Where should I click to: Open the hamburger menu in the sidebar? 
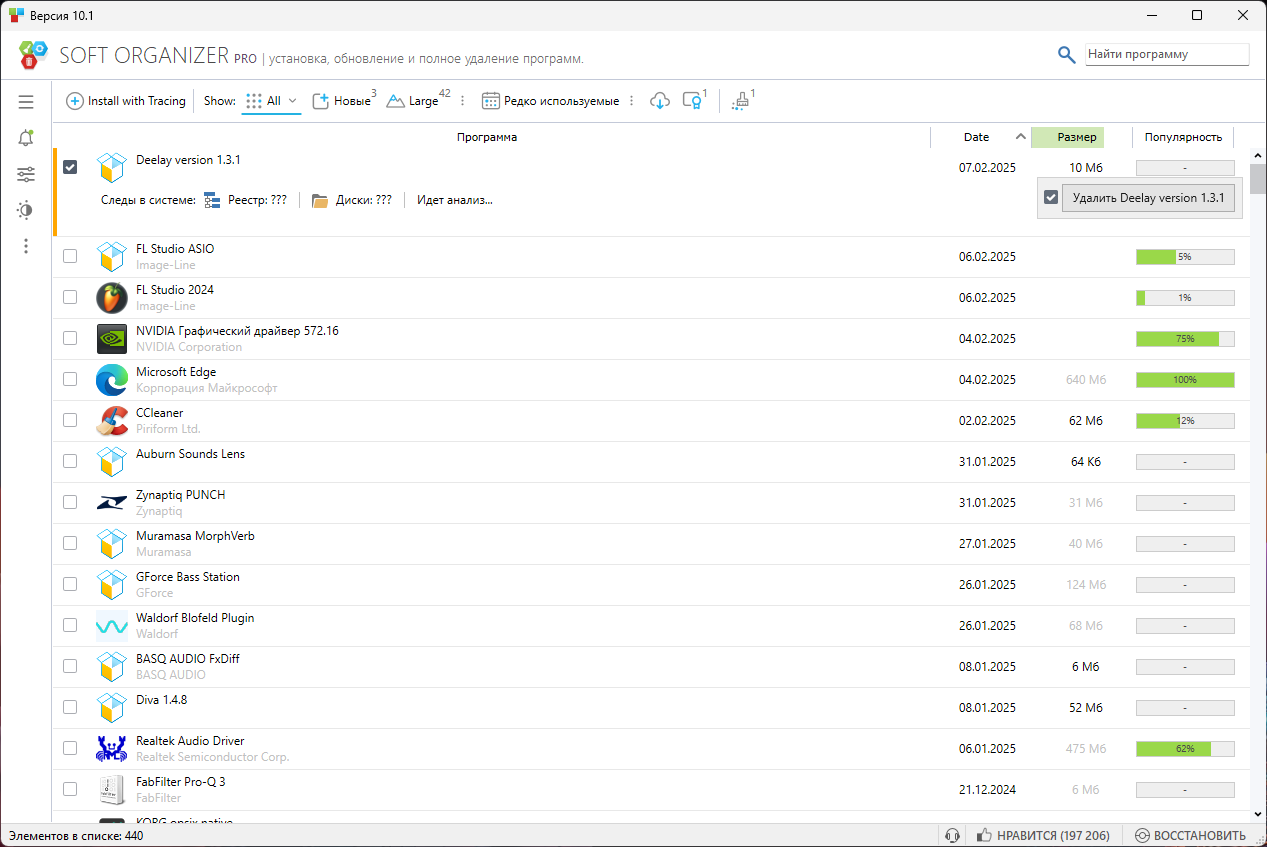click(26, 102)
